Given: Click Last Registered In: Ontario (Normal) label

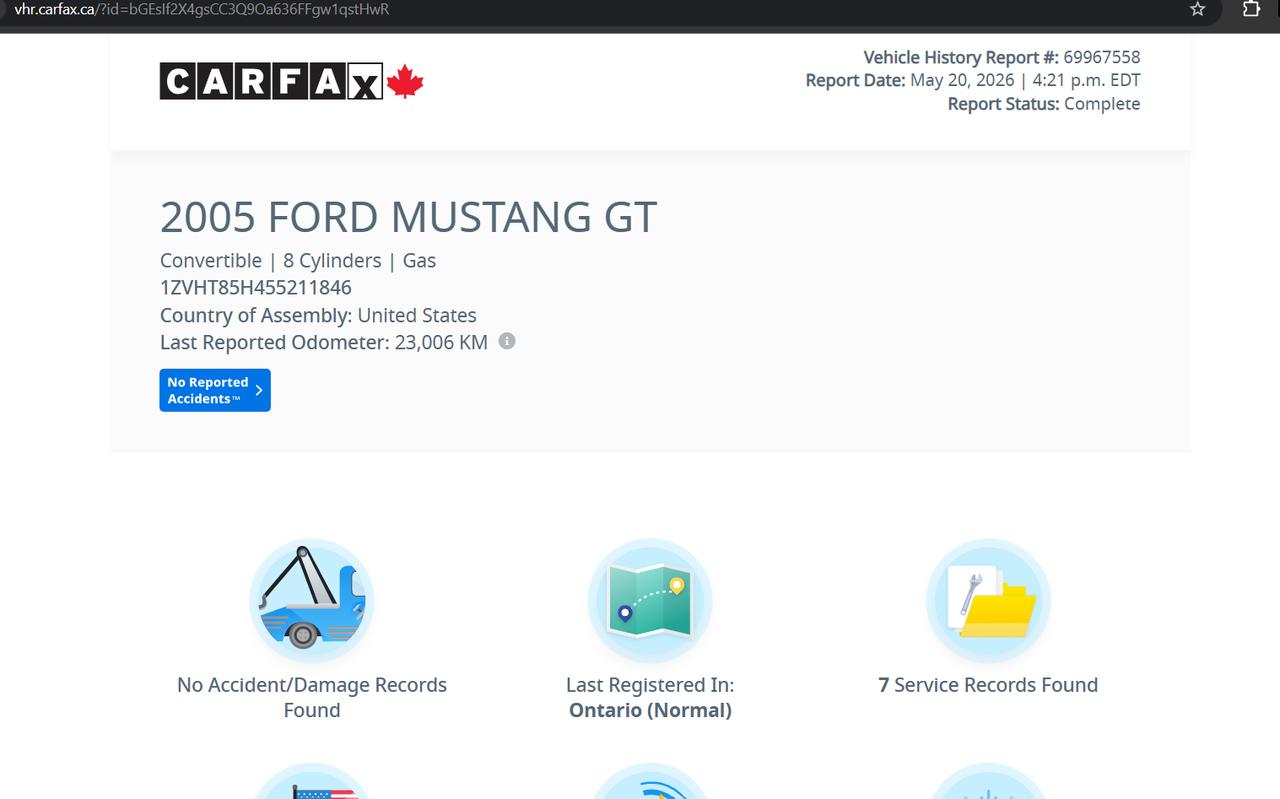Looking at the screenshot, I should (650, 698).
